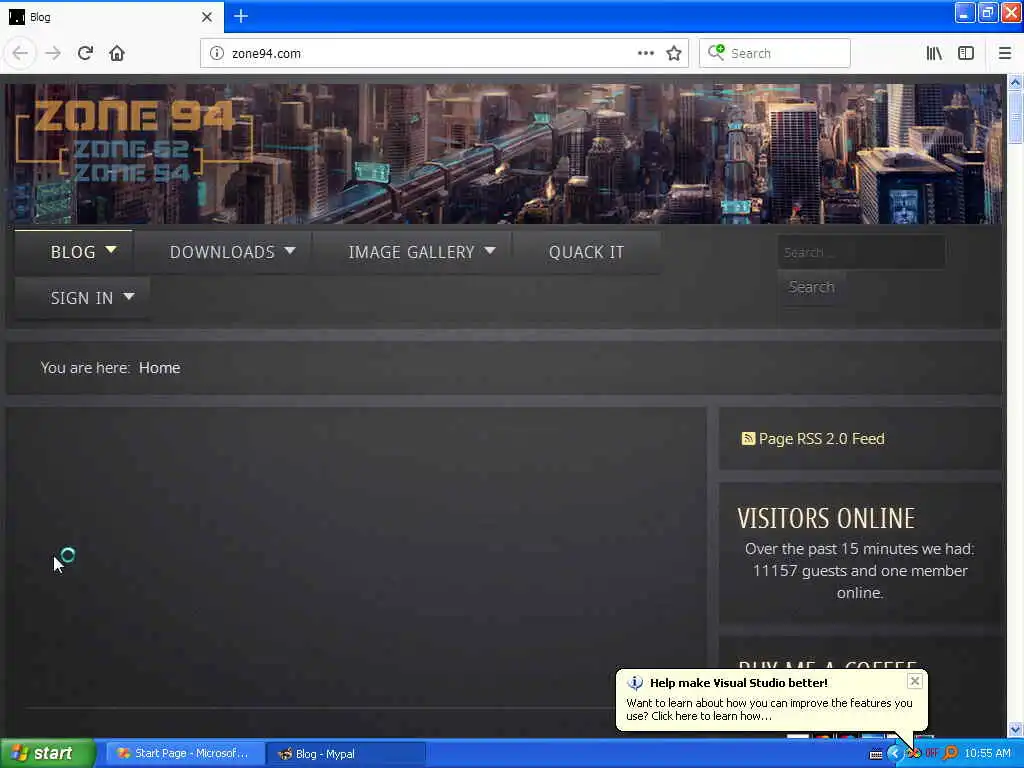The image size is (1024, 768).
Task: Open page actions three-dot menu
Action: (x=645, y=53)
